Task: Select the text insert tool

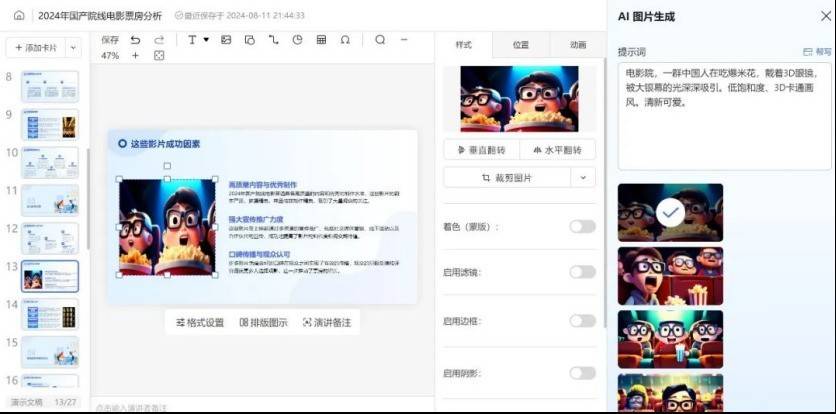Action: tap(192, 40)
